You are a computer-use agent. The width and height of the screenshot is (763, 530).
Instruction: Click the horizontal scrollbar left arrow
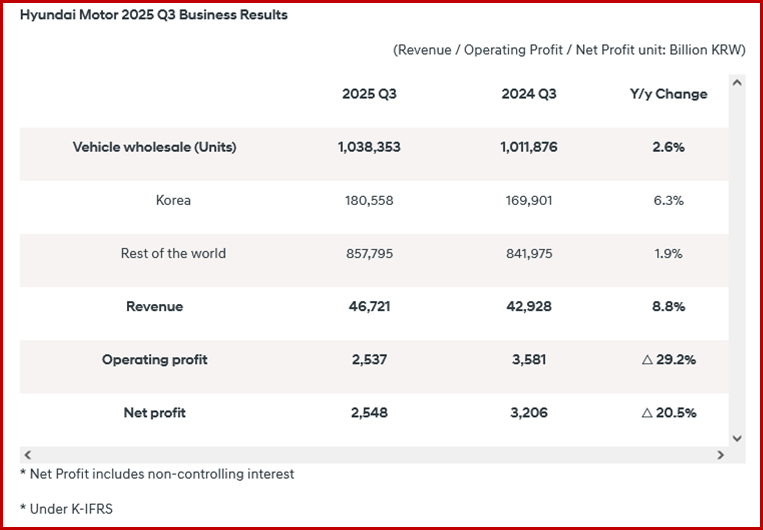click(26, 455)
